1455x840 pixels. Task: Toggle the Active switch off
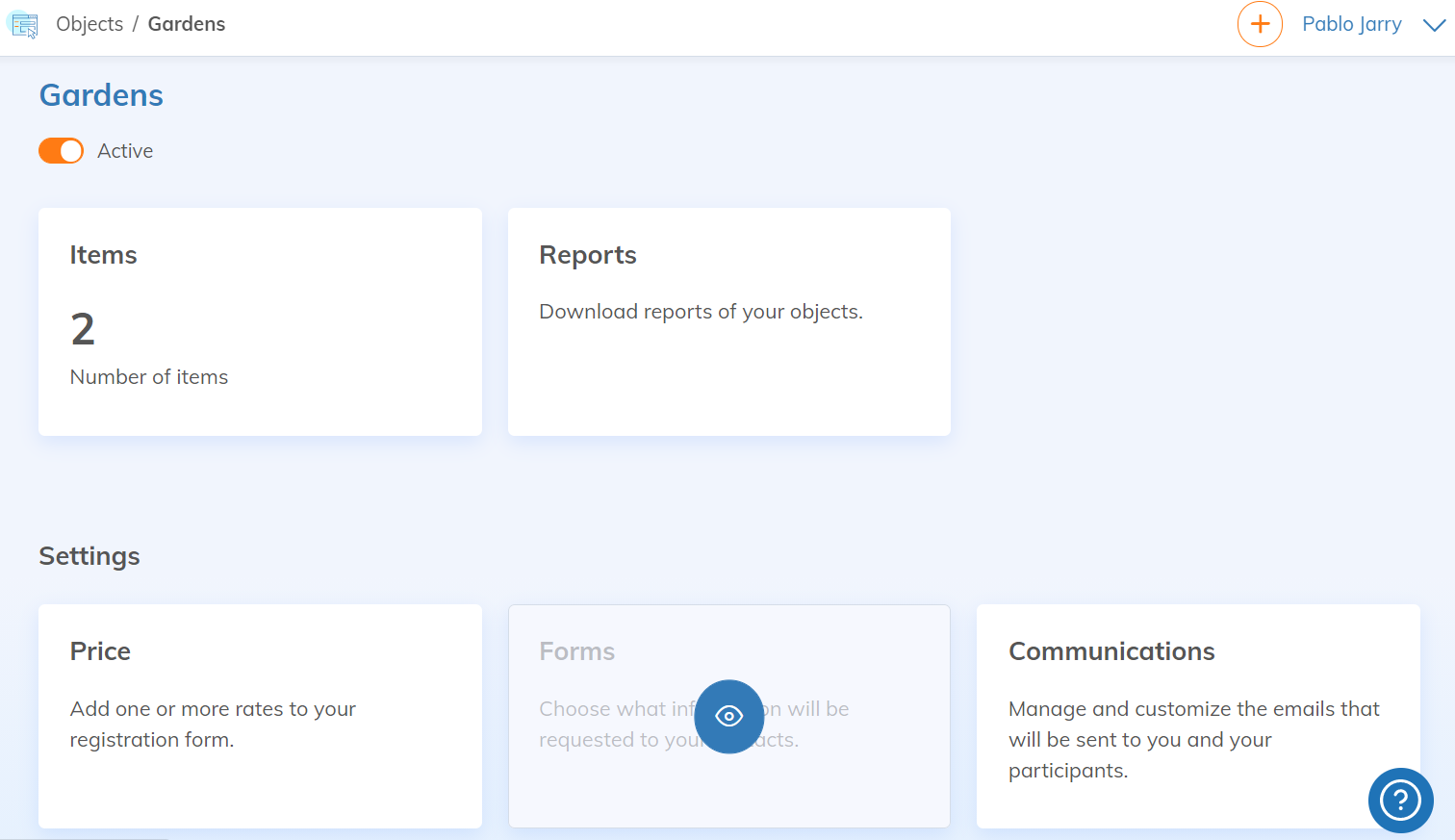[61, 151]
